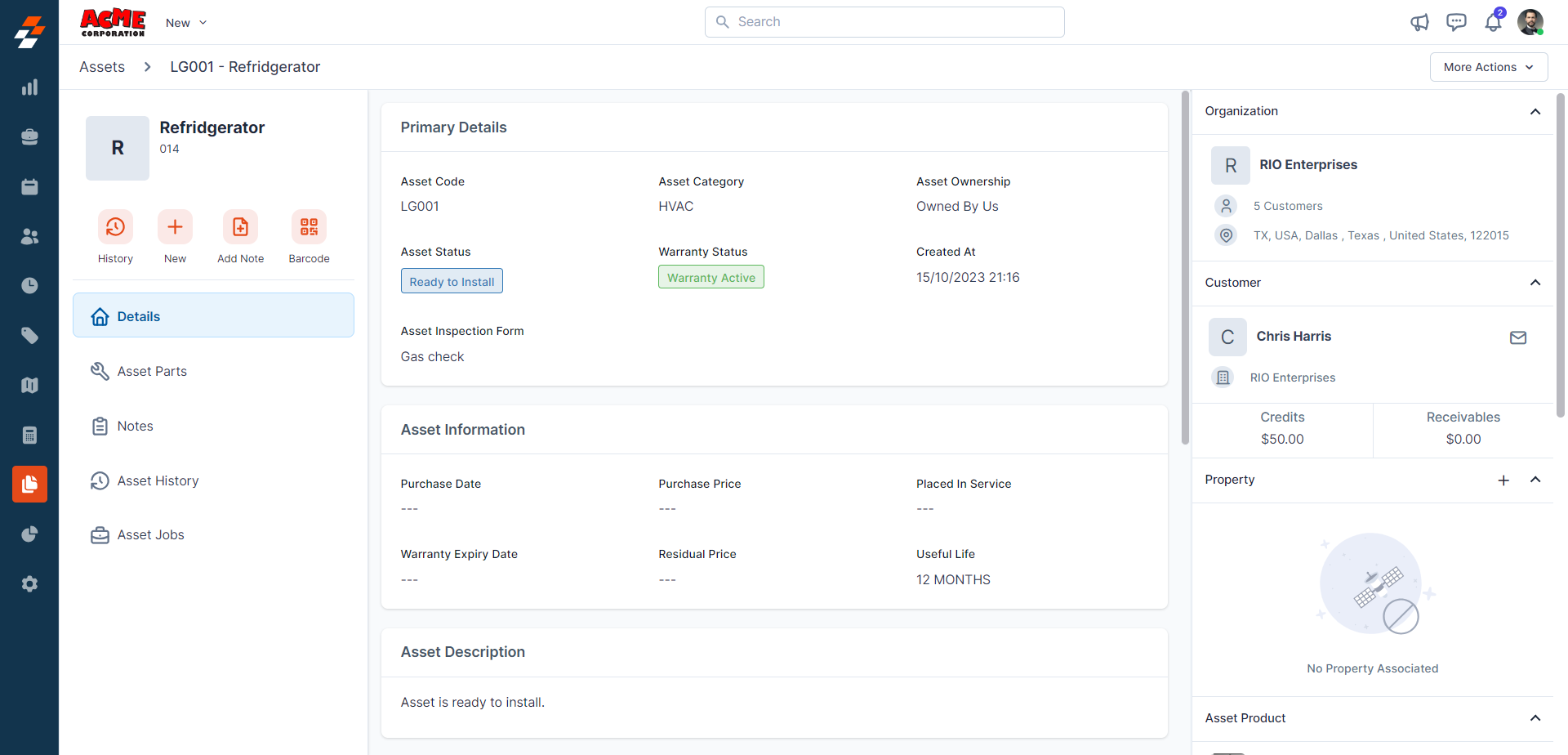This screenshot has height=755, width=1568.
Task: Click the Search input field
Action: click(x=884, y=22)
